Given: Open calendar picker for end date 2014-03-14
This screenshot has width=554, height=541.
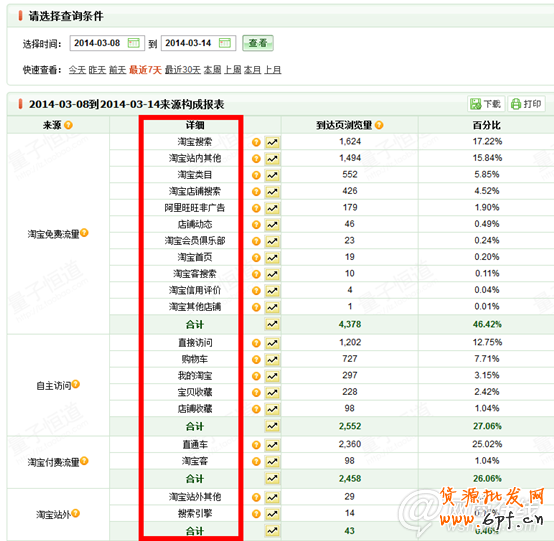Looking at the screenshot, I should (x=225, y=43).
